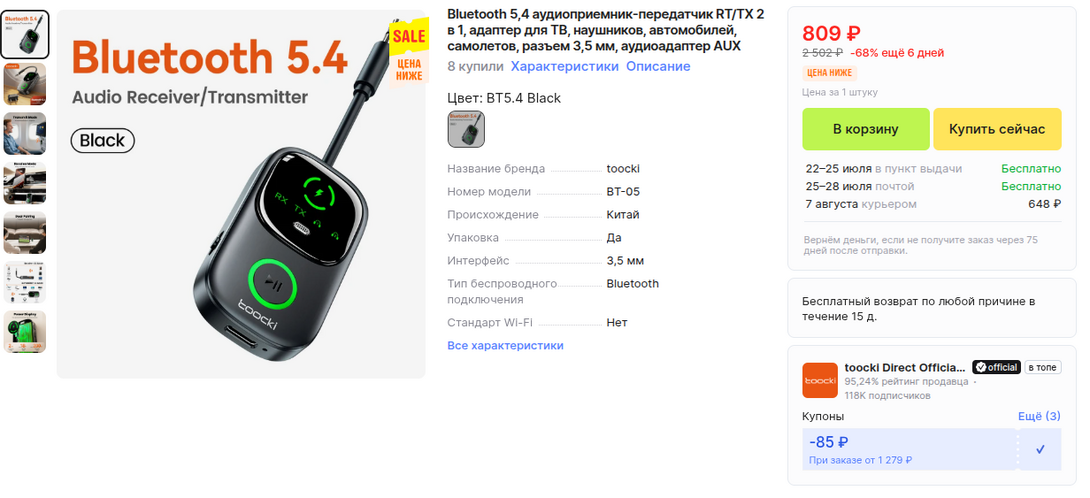Jump to the Описание section
The width and height of the screenshot is (1090, 498).
click(658, 67)
